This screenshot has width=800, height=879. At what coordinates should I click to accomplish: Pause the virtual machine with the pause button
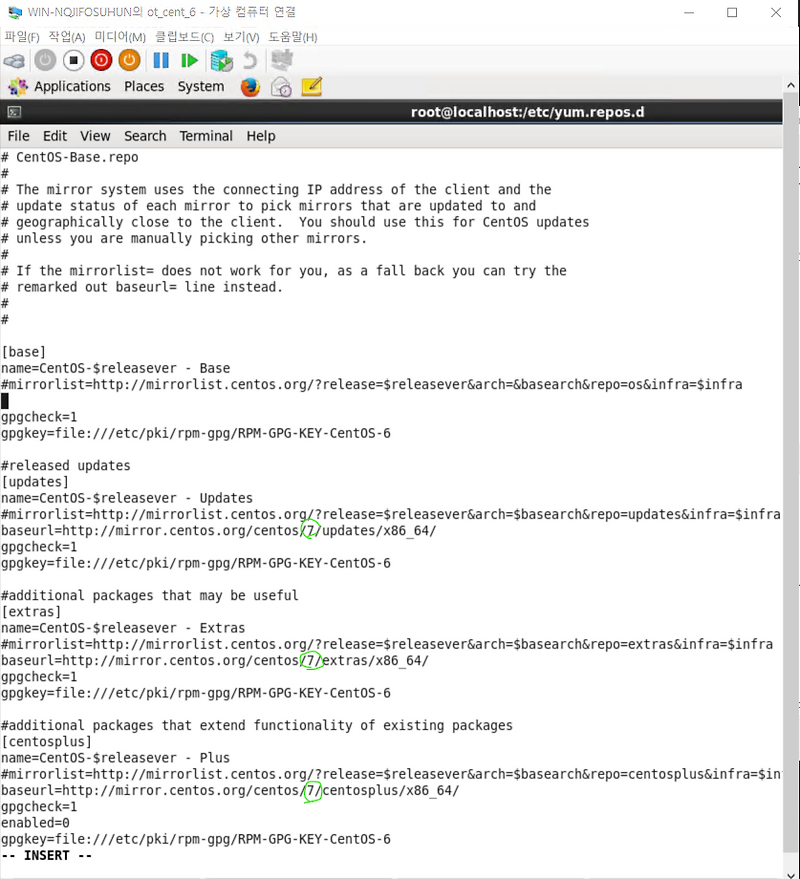pyautogui.click(x=160, y=60)
